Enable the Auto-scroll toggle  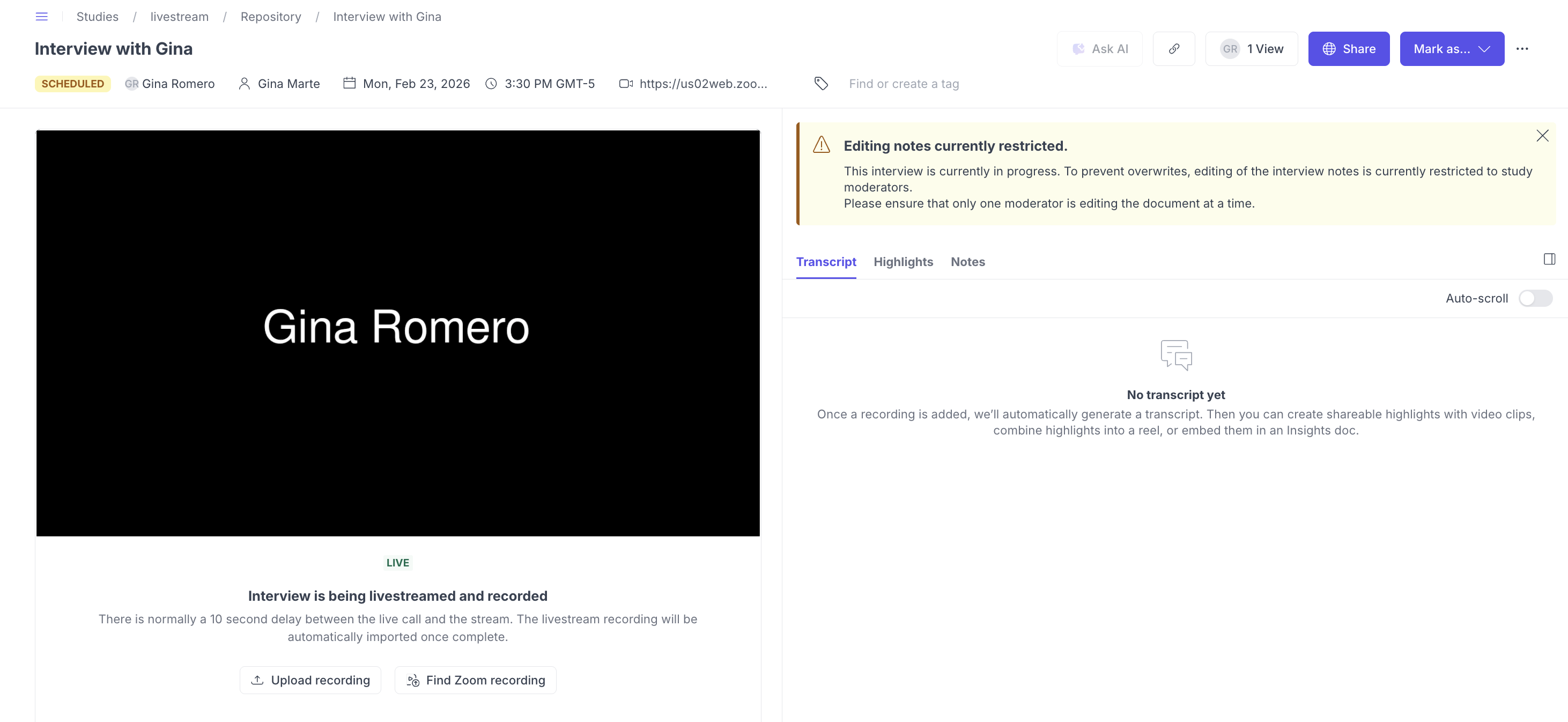[1535, 298]
